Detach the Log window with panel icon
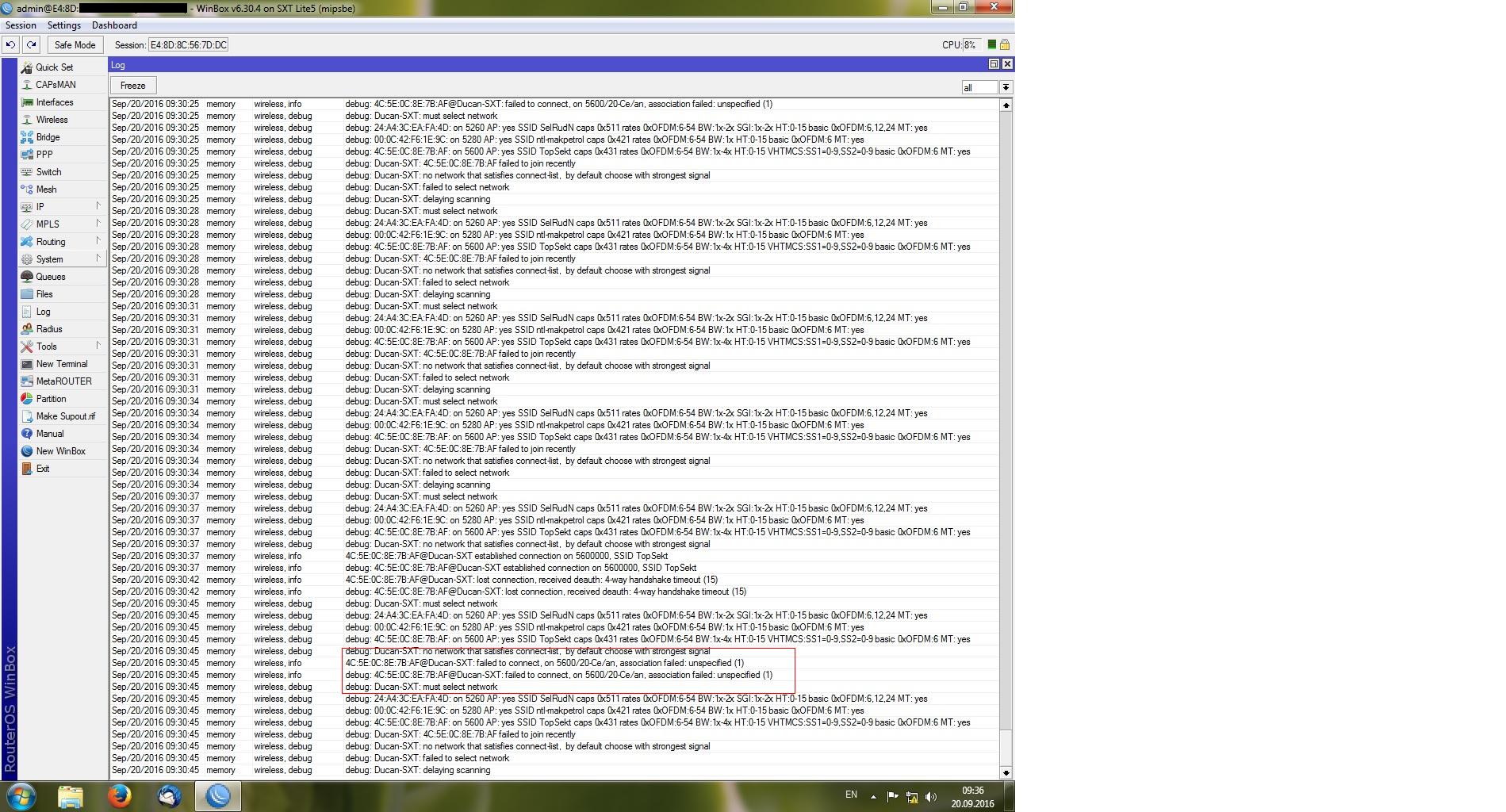This screenshot has width=1506, height=812. (994, 64)
